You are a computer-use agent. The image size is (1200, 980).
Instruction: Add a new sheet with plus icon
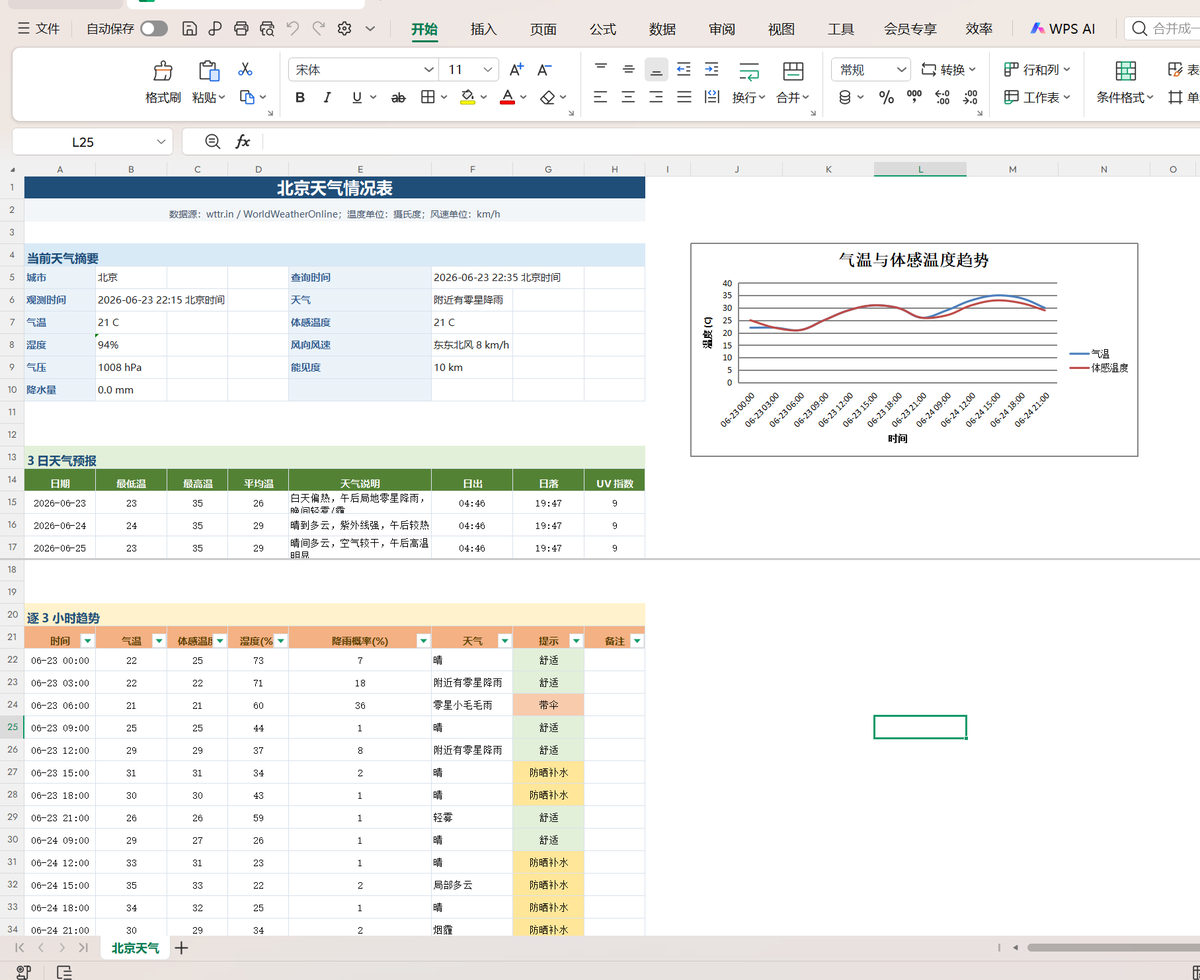coord(181,947)
